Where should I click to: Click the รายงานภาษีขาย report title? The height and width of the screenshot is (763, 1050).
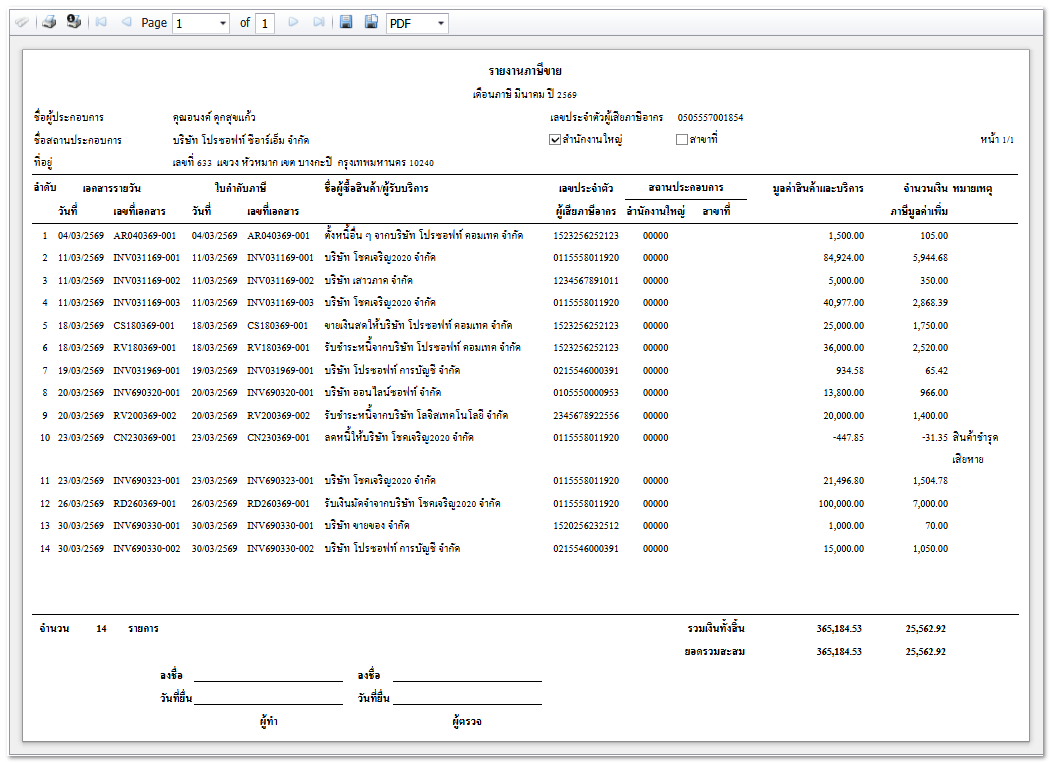coord(525,71)
